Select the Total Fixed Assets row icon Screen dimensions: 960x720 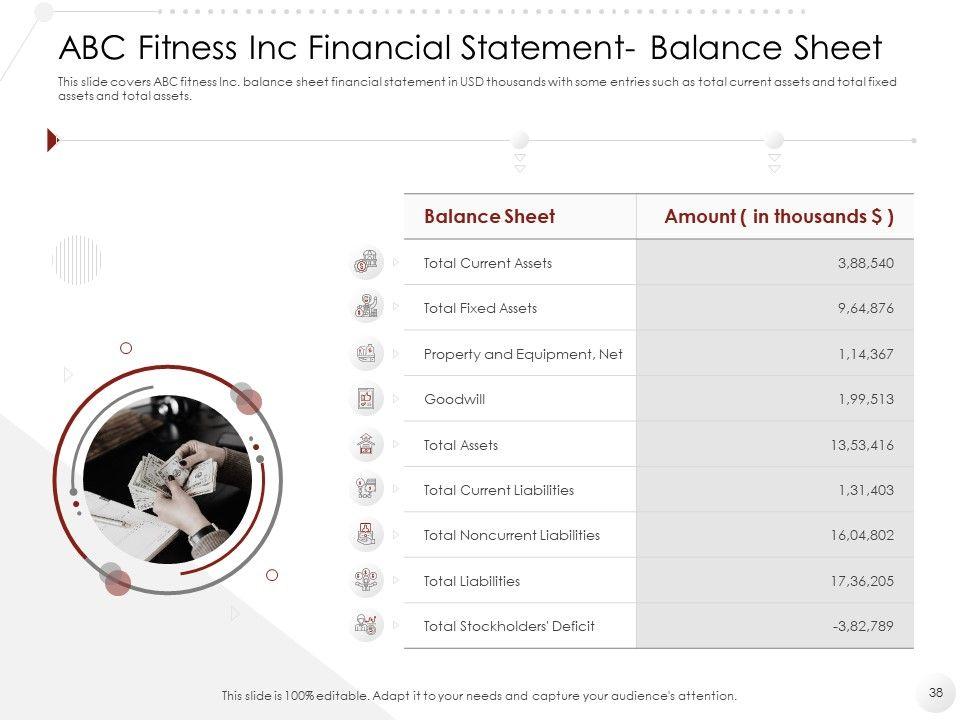(367, 307)
